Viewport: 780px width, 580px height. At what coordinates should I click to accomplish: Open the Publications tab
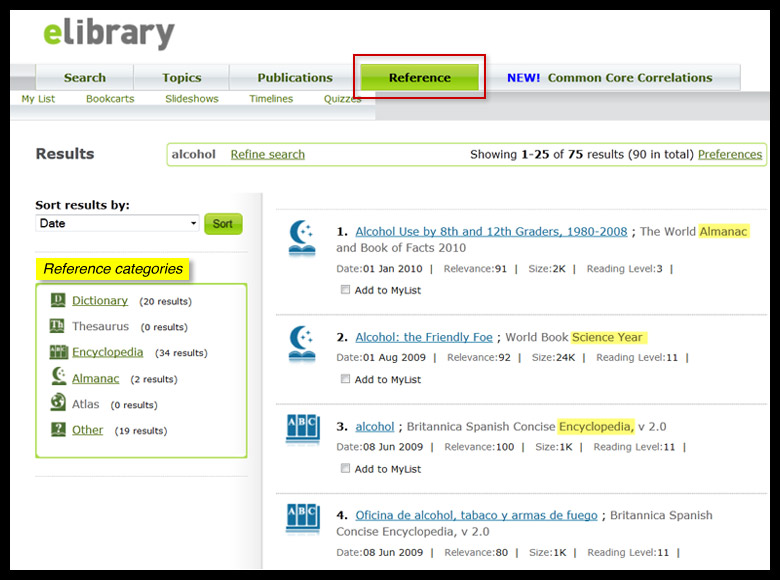point(295,78)
